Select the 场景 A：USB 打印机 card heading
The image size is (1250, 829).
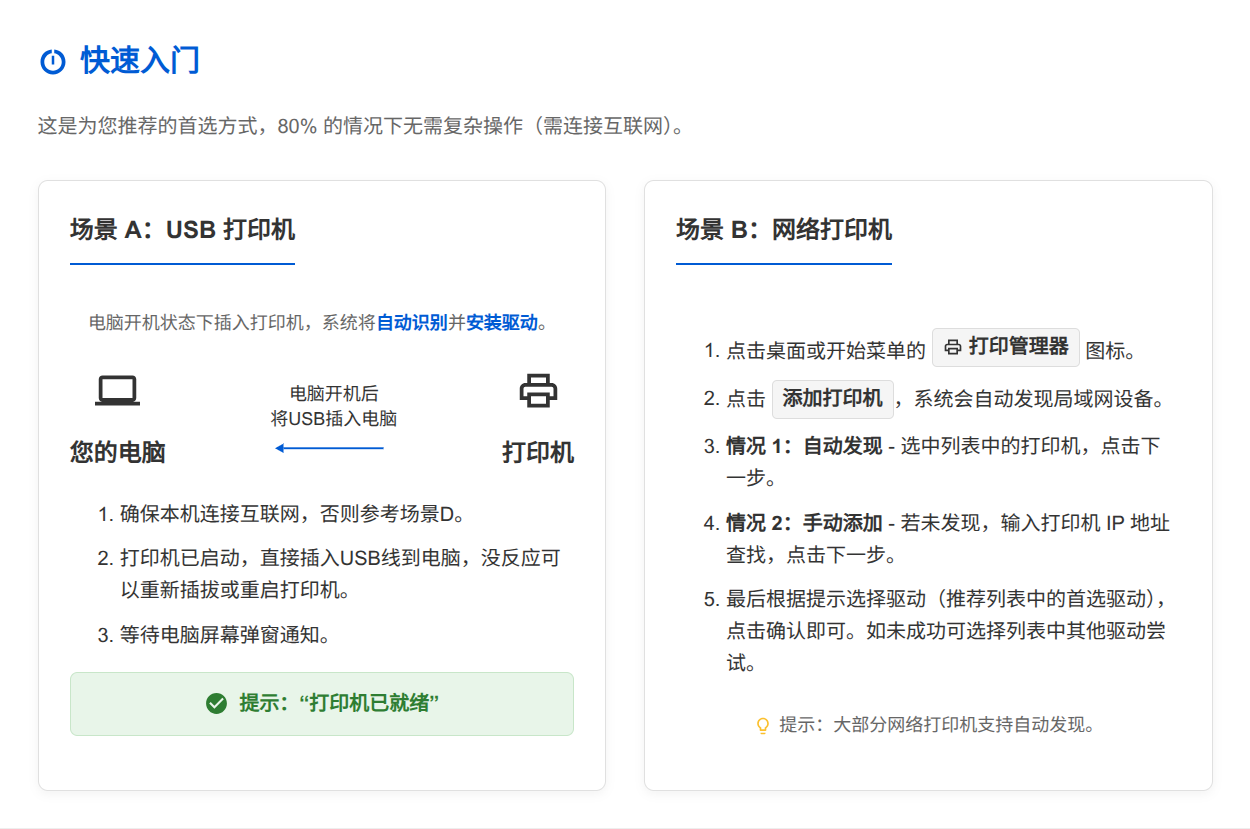(181, 230)
